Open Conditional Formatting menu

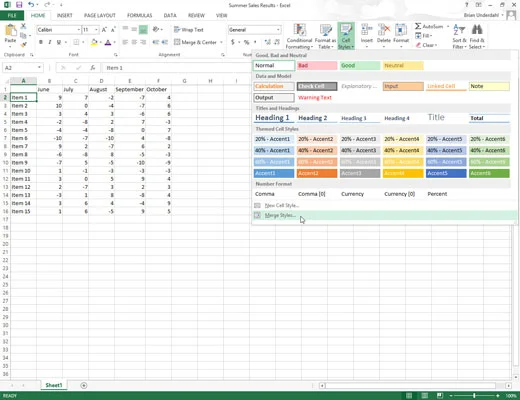point(299,37)
